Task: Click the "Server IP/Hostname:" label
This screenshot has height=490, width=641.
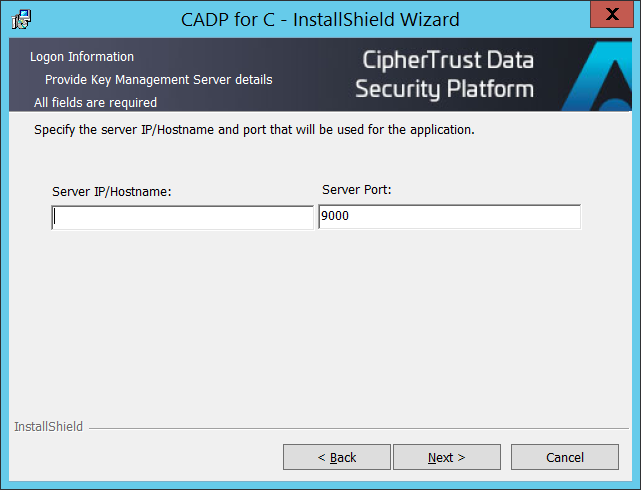Action: tap(112, 191)
